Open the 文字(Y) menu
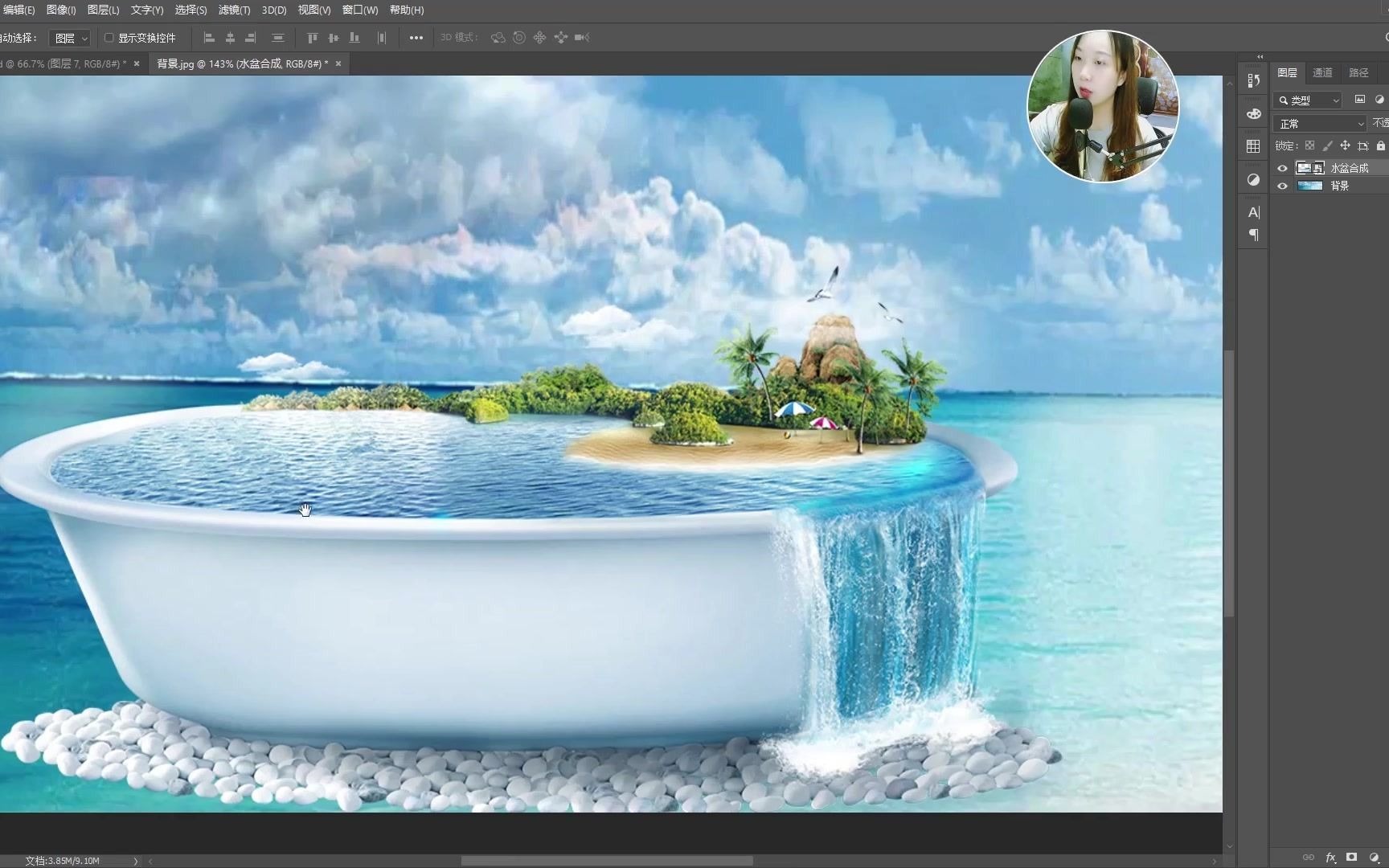 tap(147, 10)
